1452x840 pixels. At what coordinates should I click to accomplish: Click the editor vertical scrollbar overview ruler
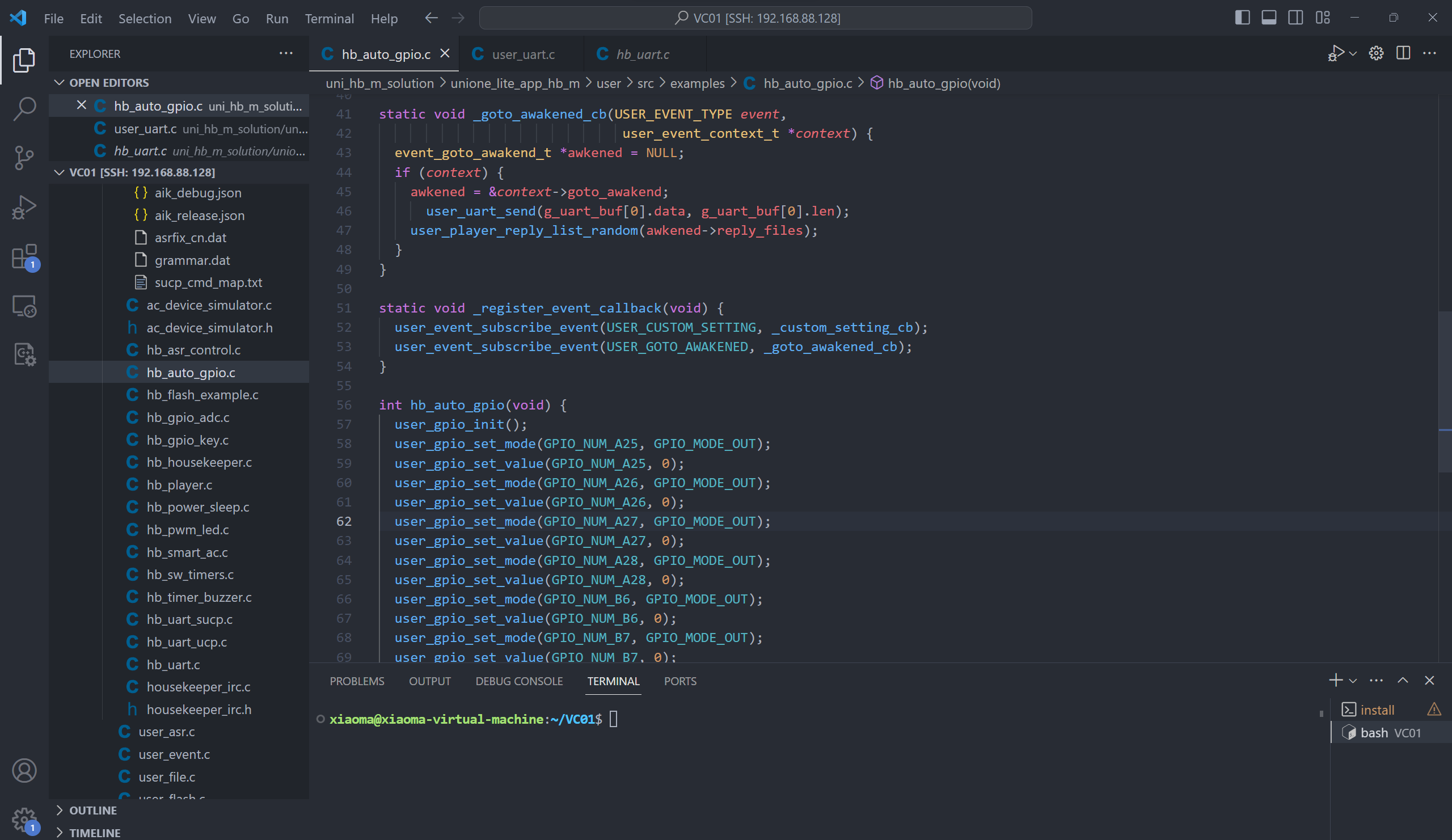1445,378
